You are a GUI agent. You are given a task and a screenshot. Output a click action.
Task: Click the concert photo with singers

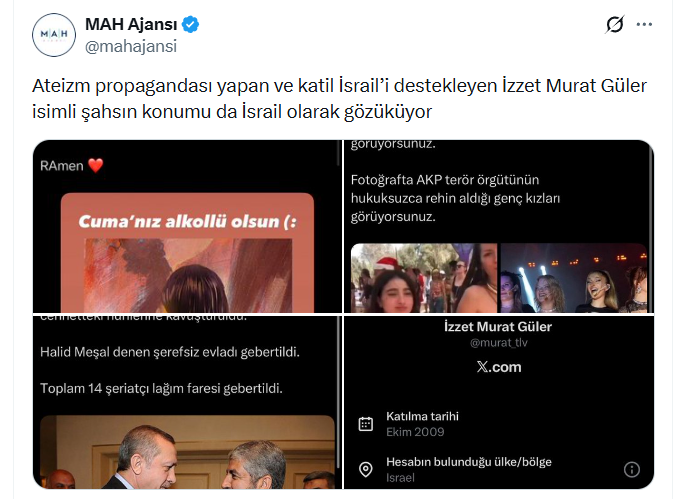click(573, 278)
